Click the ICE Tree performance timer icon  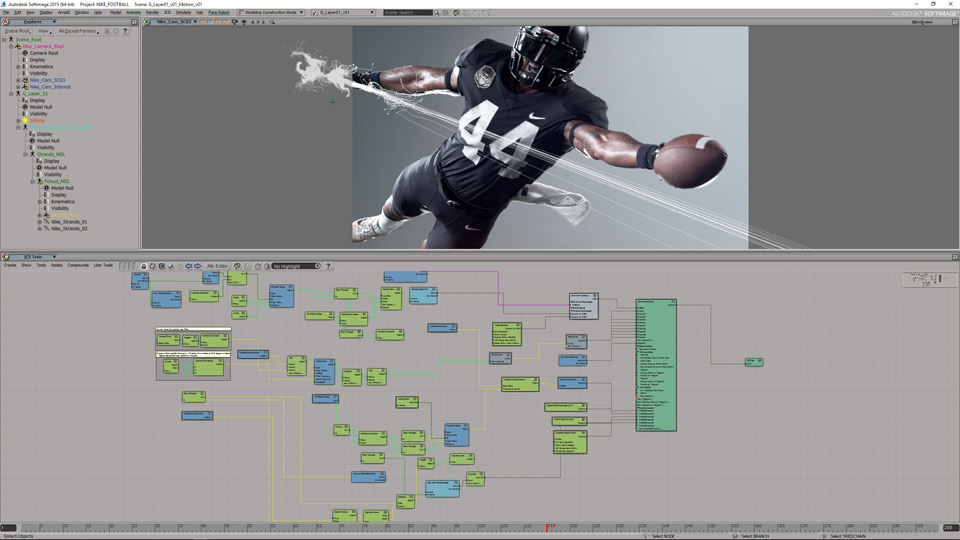[258, 266]
